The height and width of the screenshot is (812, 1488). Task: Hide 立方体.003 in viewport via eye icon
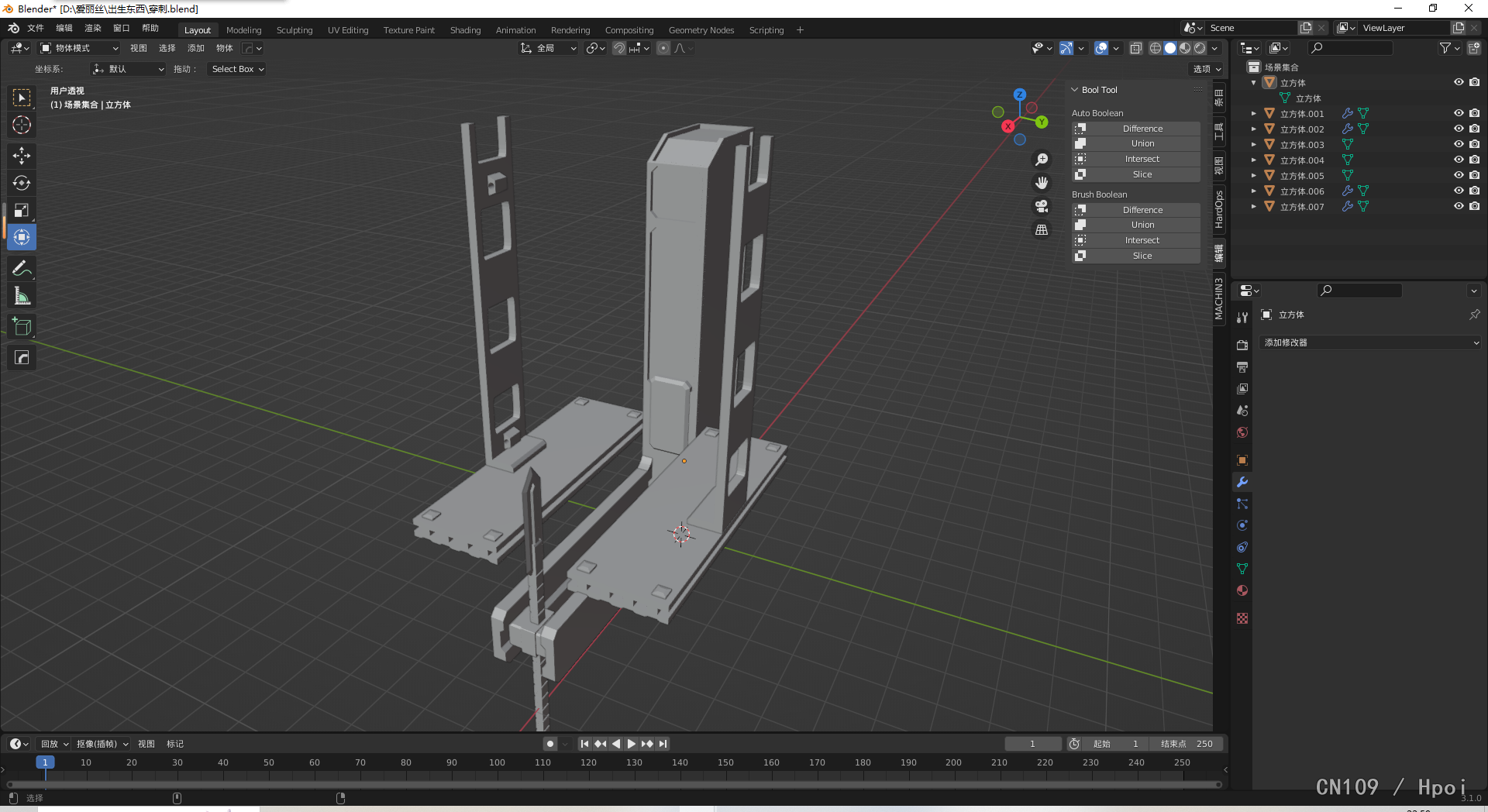(1458, 144)
